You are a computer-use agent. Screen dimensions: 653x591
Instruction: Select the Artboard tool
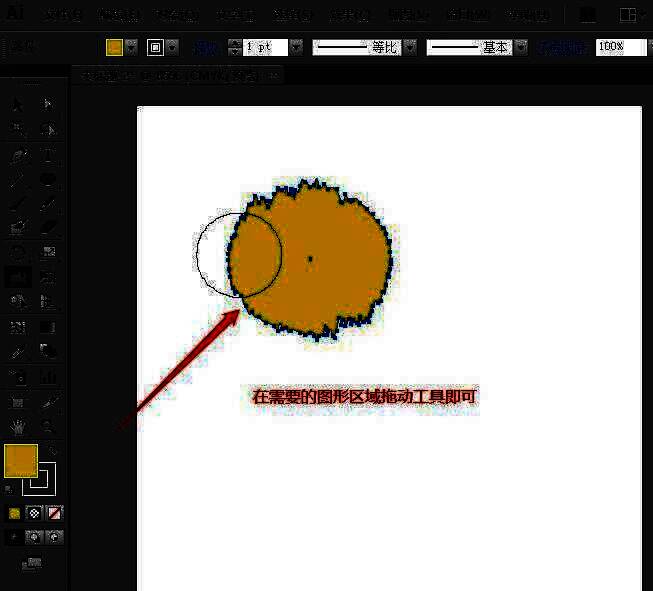(17, 402)
